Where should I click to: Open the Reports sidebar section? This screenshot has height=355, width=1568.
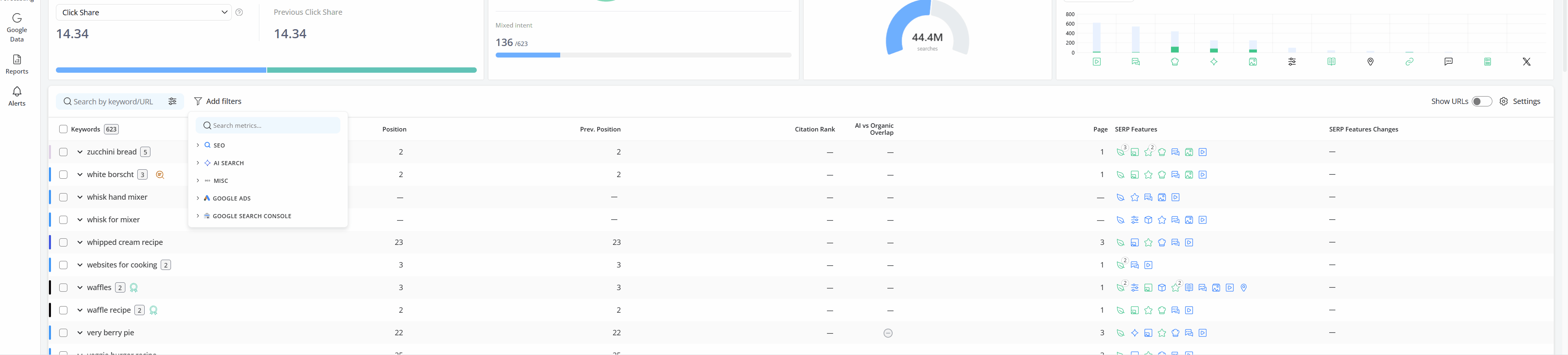(17, 65)
